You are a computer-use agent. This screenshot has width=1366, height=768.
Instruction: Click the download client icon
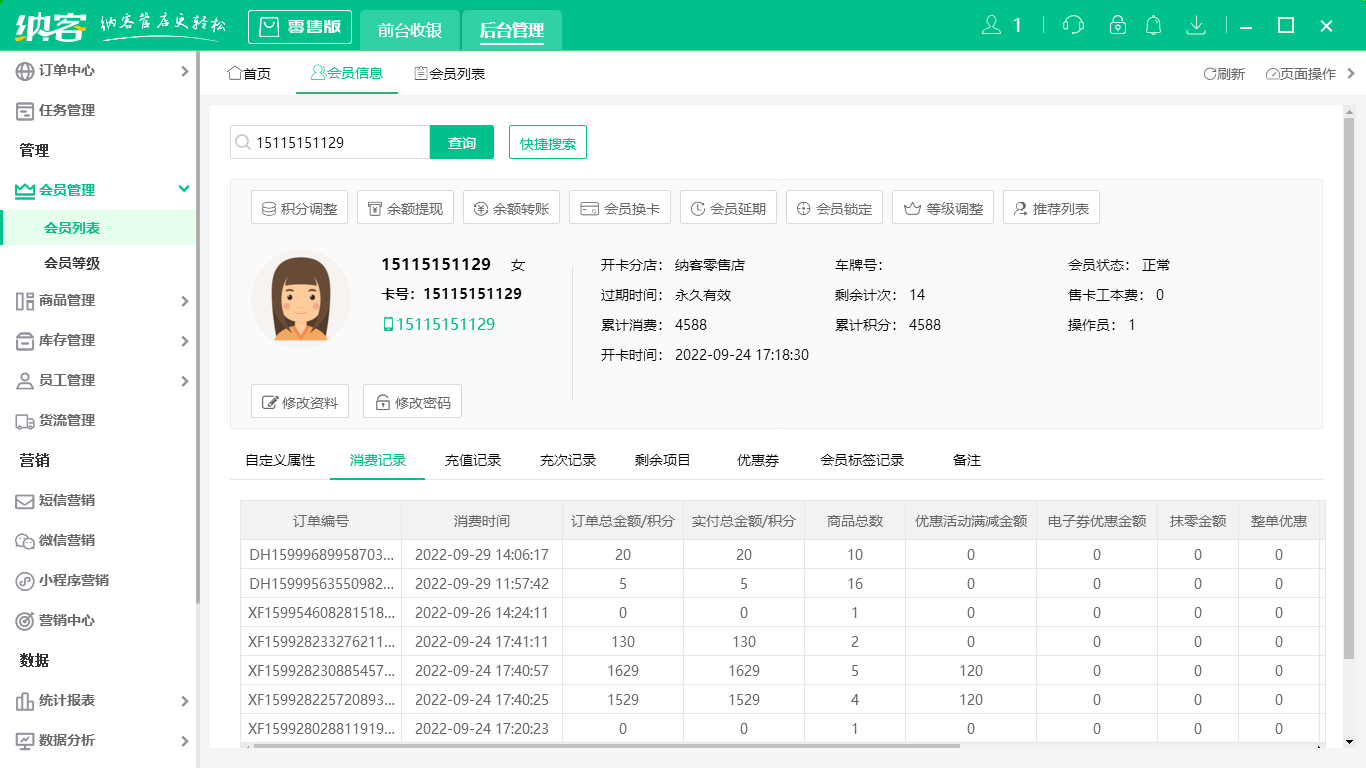pos(1196,25)
